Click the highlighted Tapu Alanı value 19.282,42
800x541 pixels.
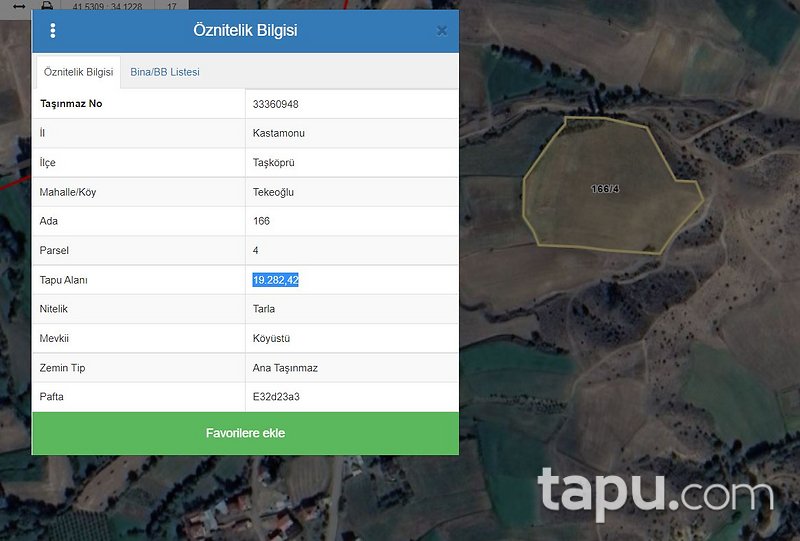276,280
